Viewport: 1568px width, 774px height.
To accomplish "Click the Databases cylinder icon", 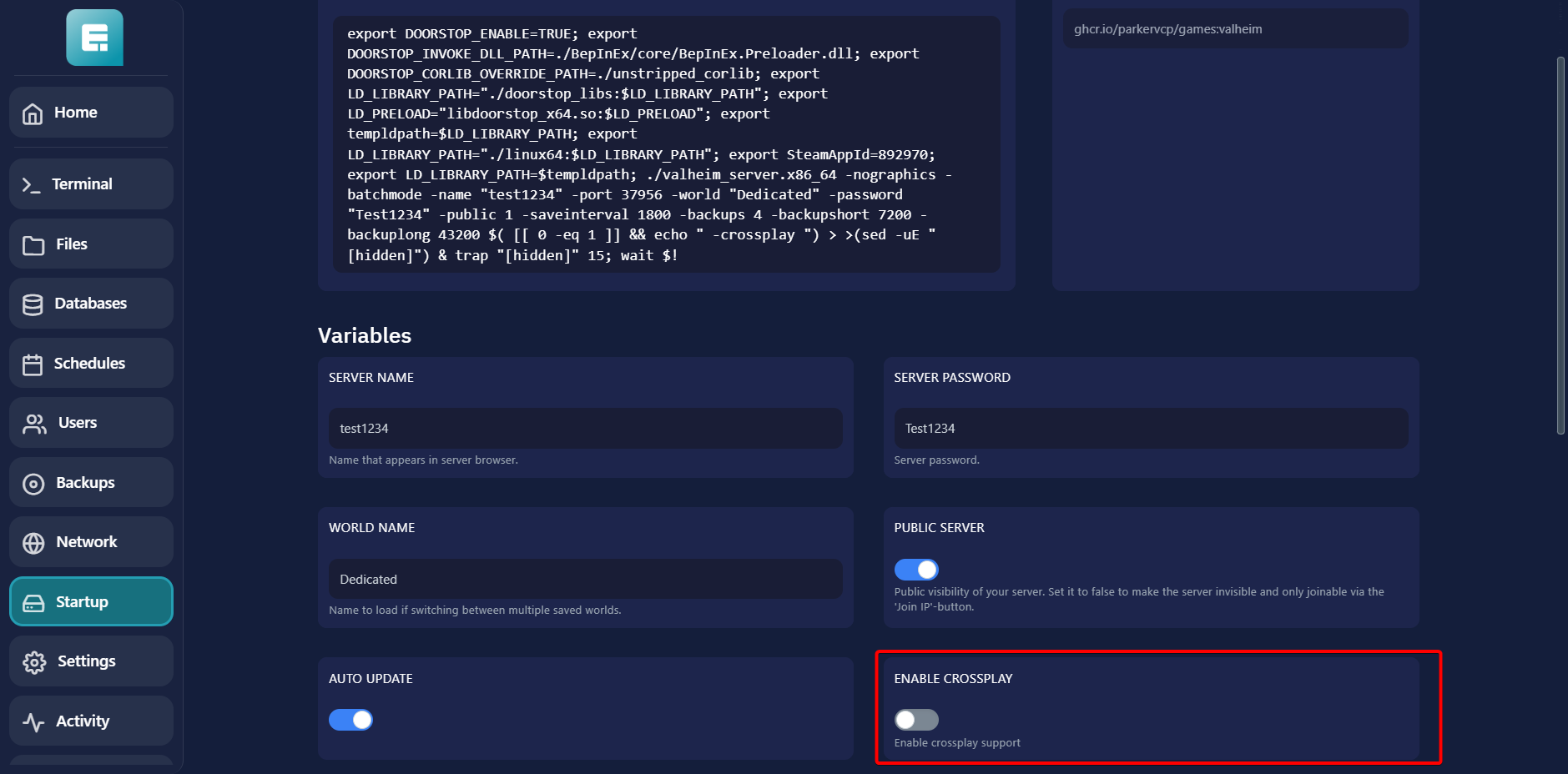I will coord(33,304).
